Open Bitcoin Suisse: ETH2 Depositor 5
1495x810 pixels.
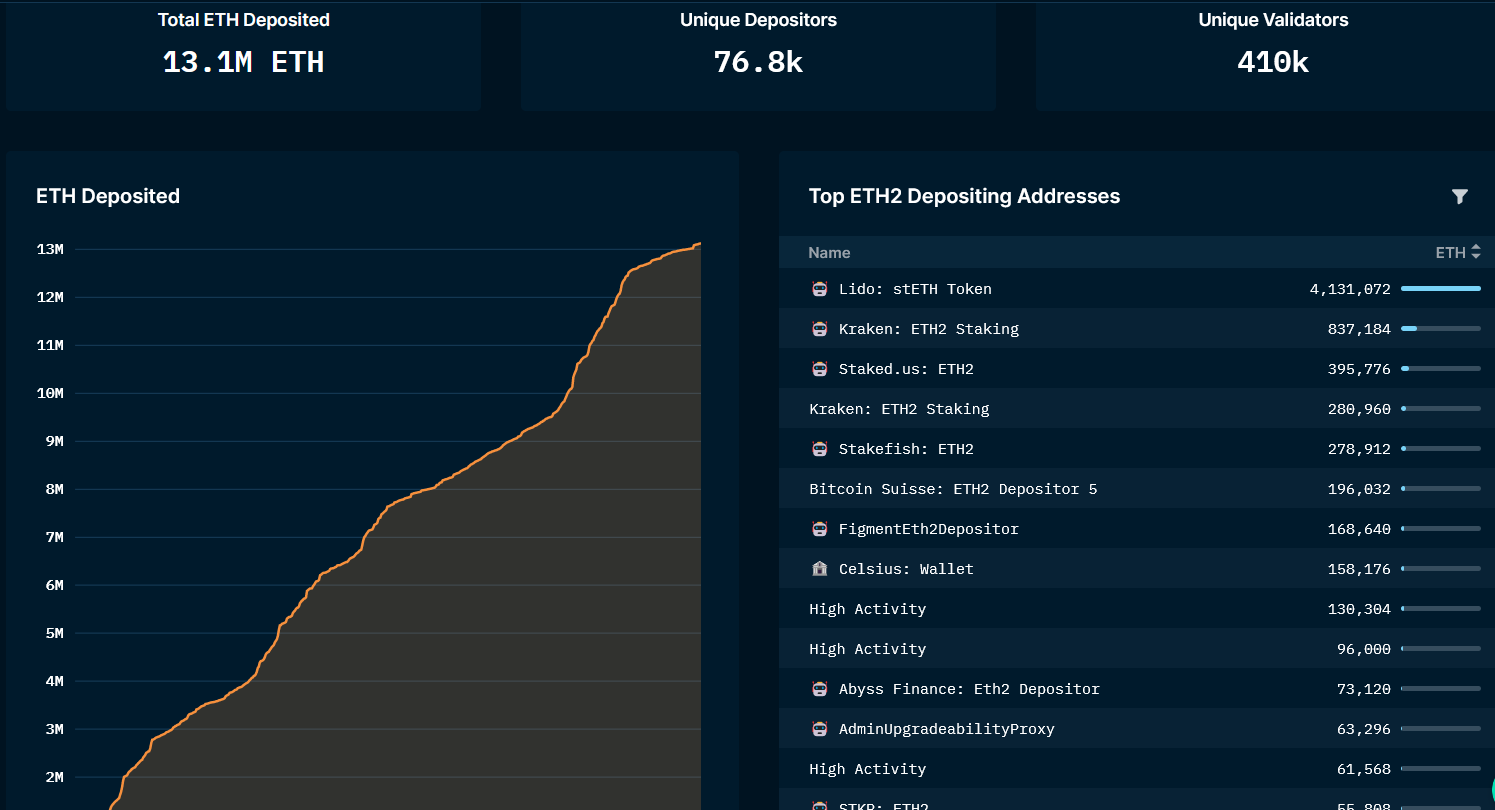953,489
